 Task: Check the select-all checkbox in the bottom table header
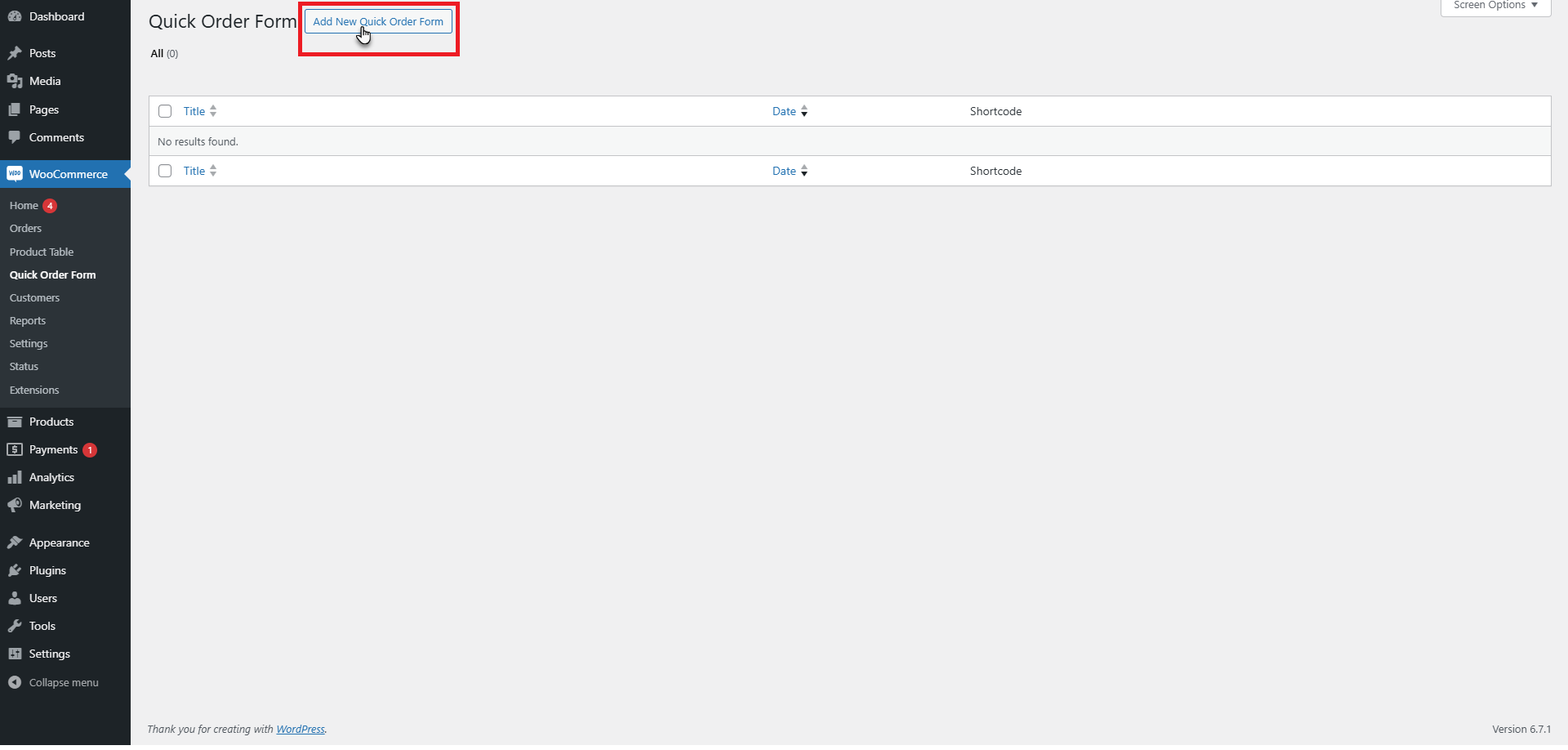[165, 171]
